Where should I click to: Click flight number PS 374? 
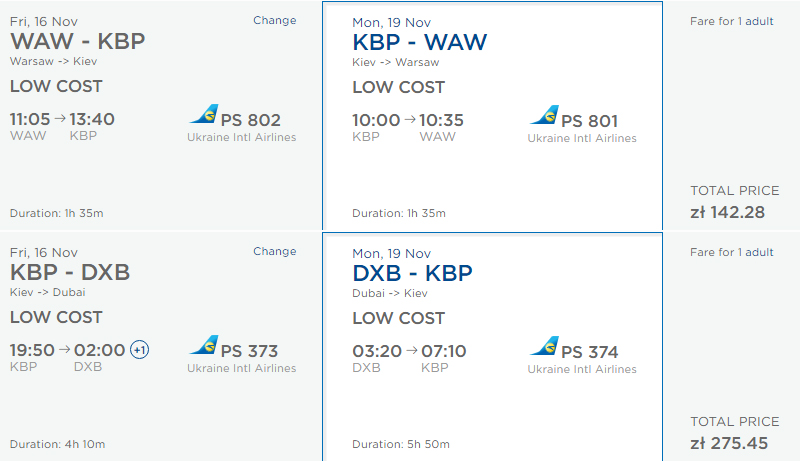pyautogui.click(x=589, y=352)
